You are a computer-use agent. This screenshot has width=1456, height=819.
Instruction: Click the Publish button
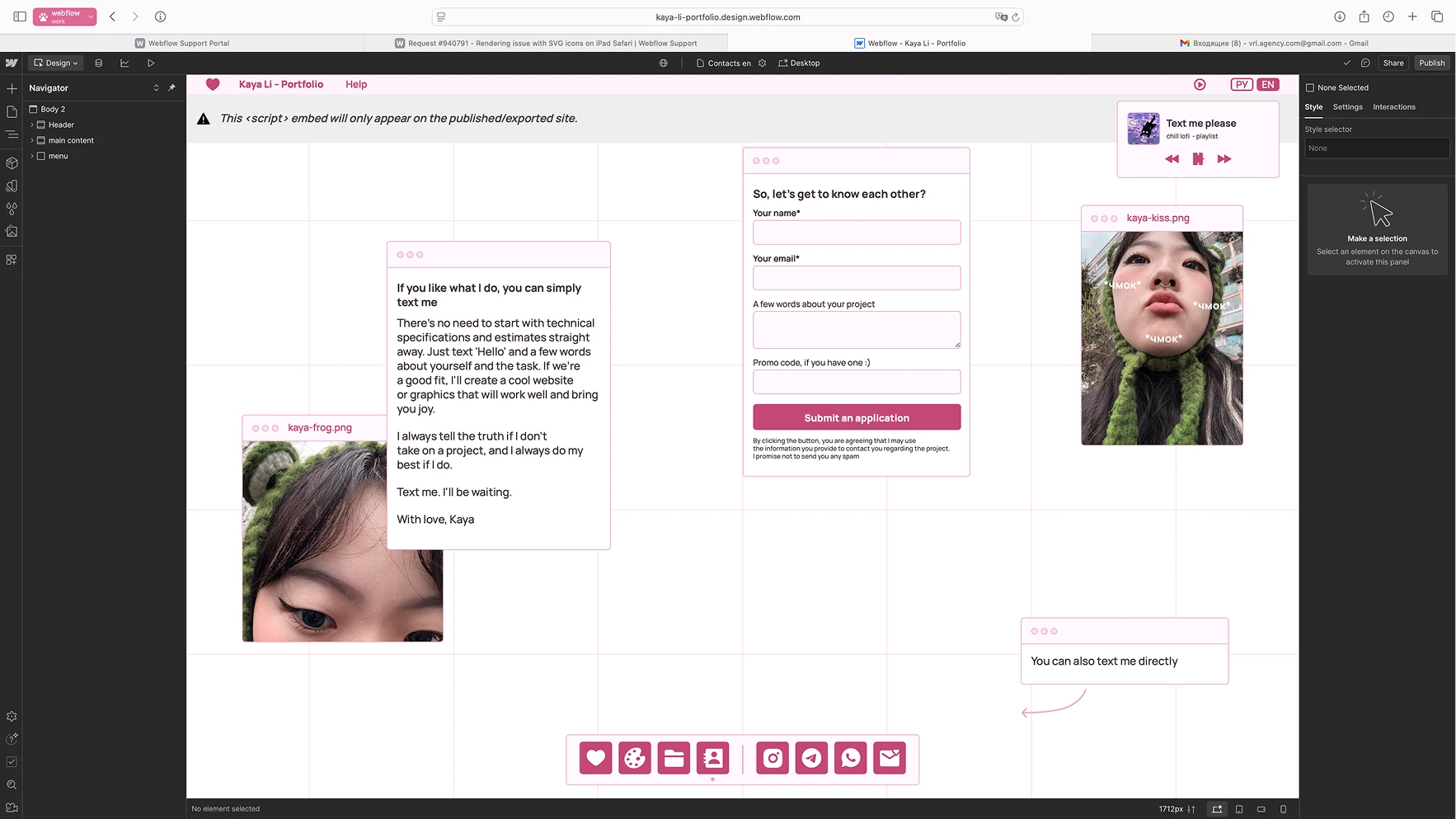(x=1431, y=63)
